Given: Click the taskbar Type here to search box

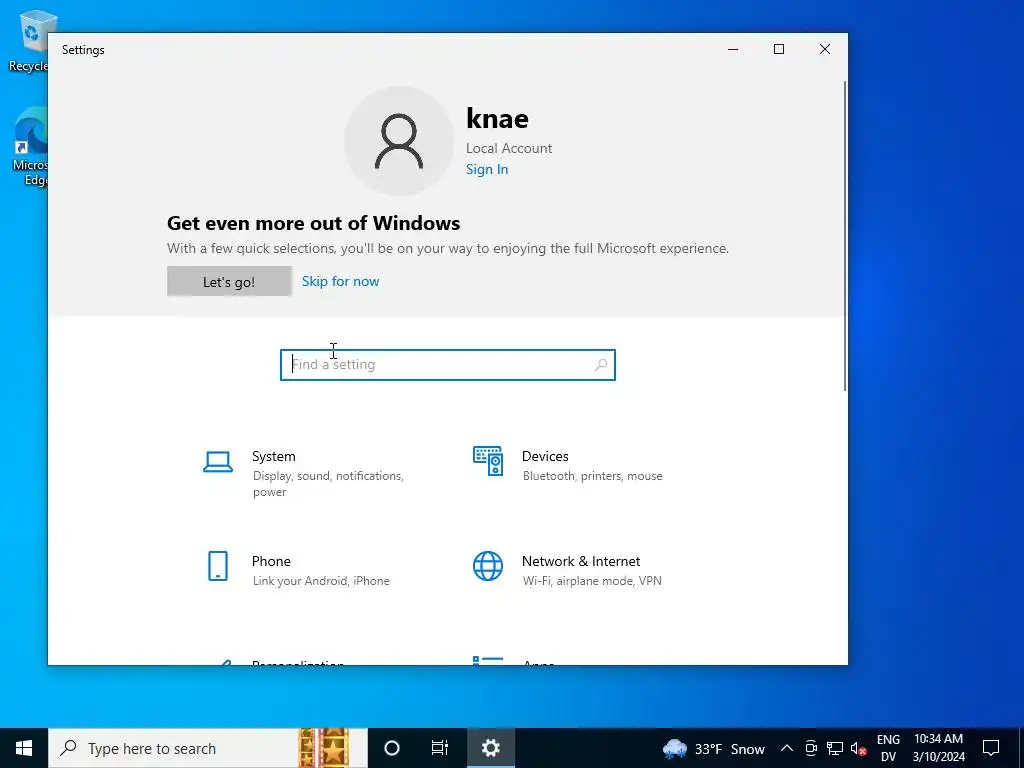Looking at the screenshot, I should point(208,748).
